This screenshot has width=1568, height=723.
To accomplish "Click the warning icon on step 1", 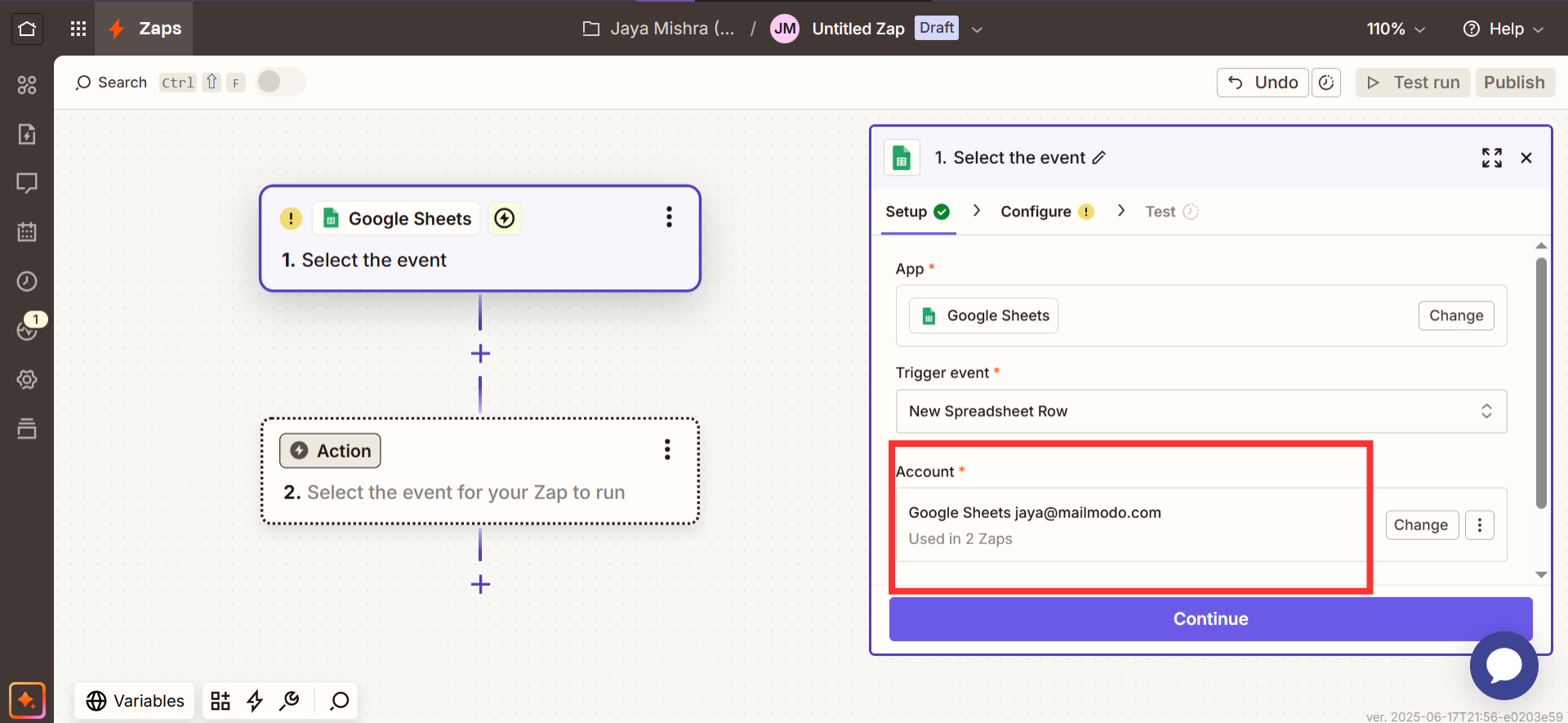I will 291,219.
